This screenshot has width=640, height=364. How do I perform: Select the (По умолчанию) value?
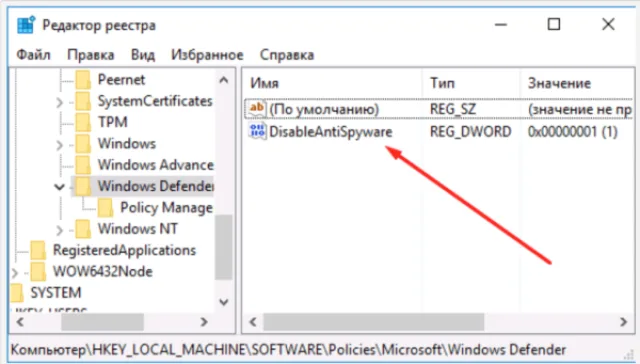[x=324, y=109]
